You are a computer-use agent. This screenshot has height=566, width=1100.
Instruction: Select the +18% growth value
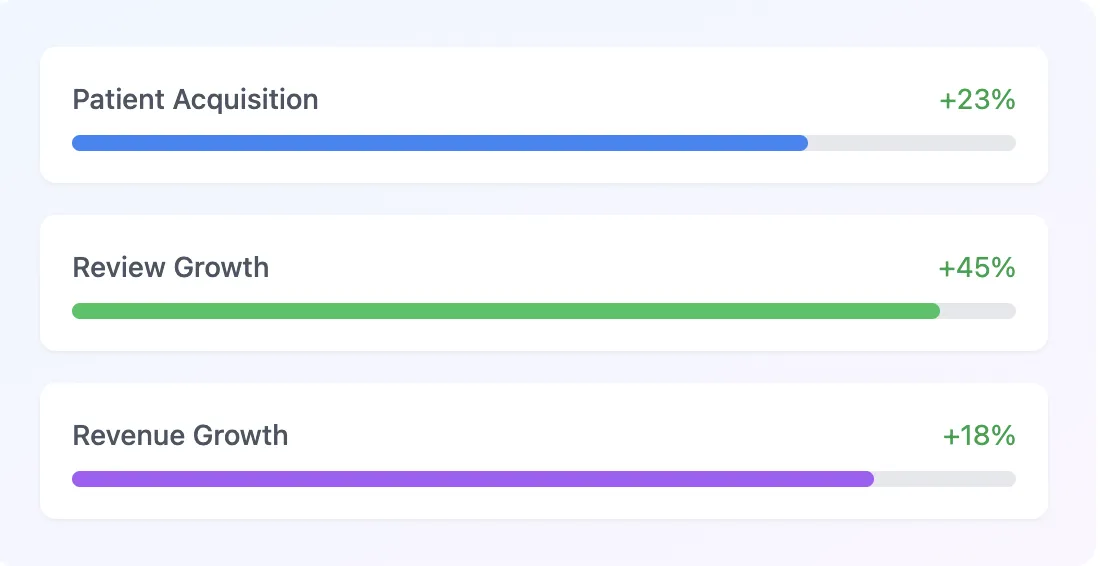pyautogui.click(x=979, y=436)
